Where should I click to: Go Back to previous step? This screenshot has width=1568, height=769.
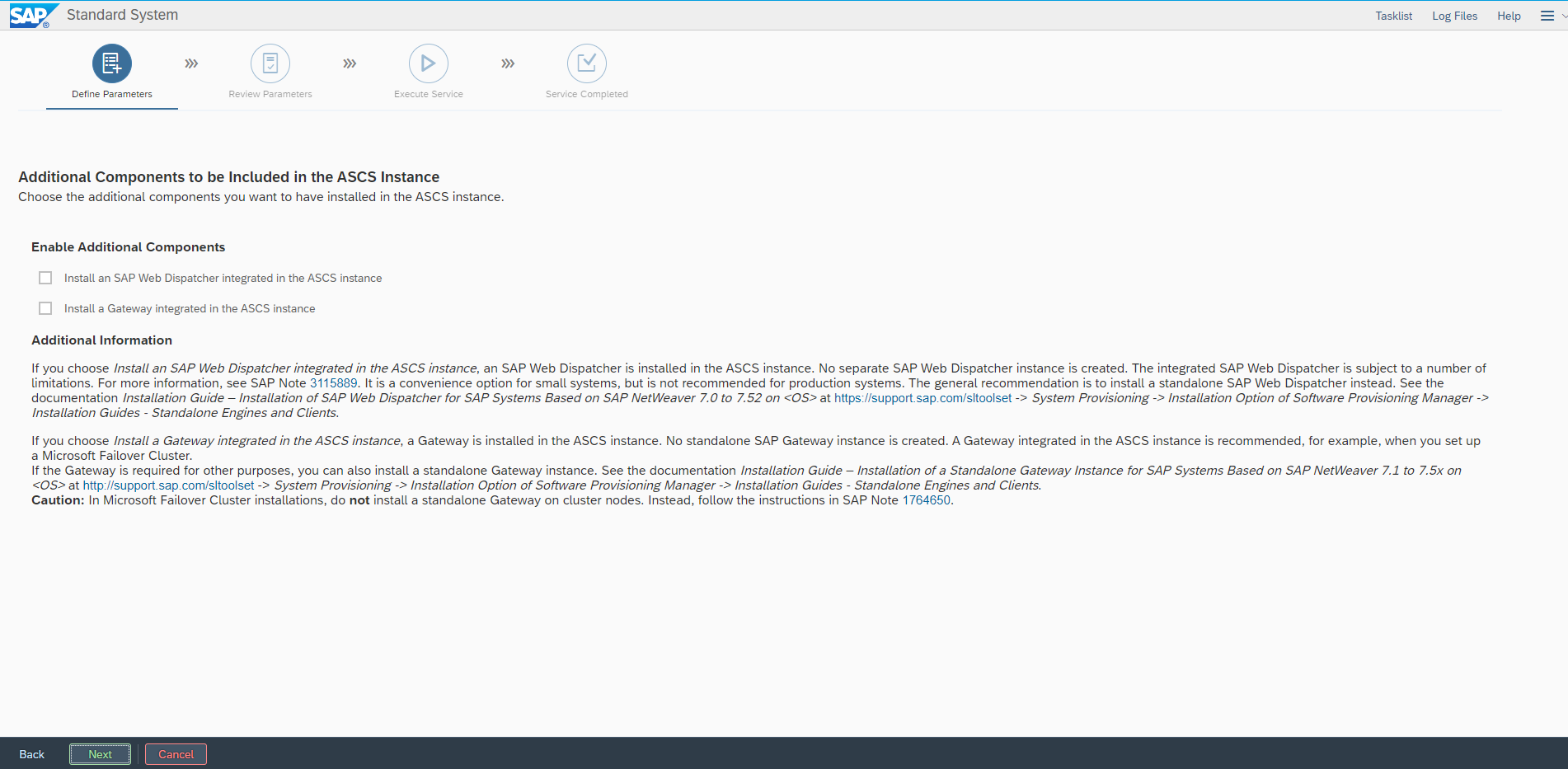point(32,754)
